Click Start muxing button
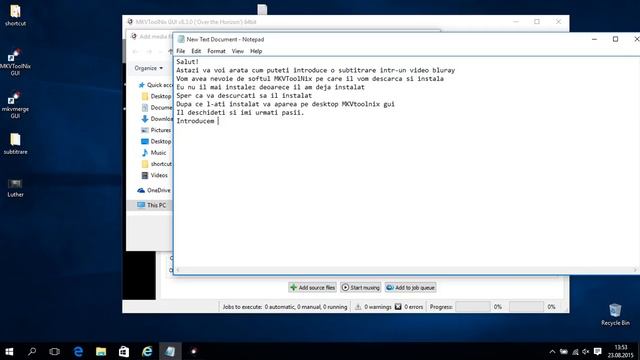This screenshot has height=360, width=640. (x=361, y=288)
